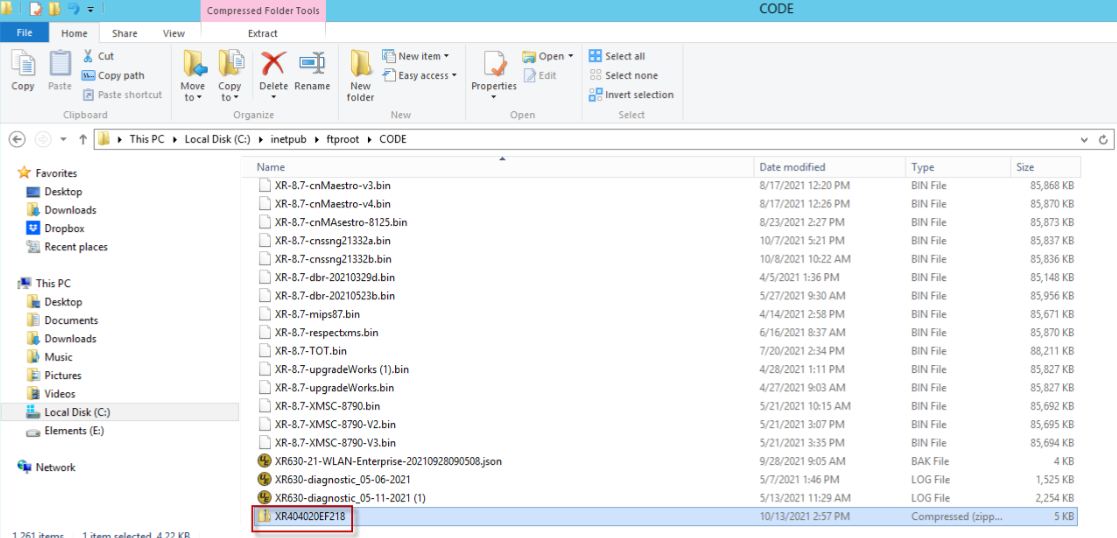Open Recent places in Favorites
The width and height of the screenshot is (1117, 538).
76,247
